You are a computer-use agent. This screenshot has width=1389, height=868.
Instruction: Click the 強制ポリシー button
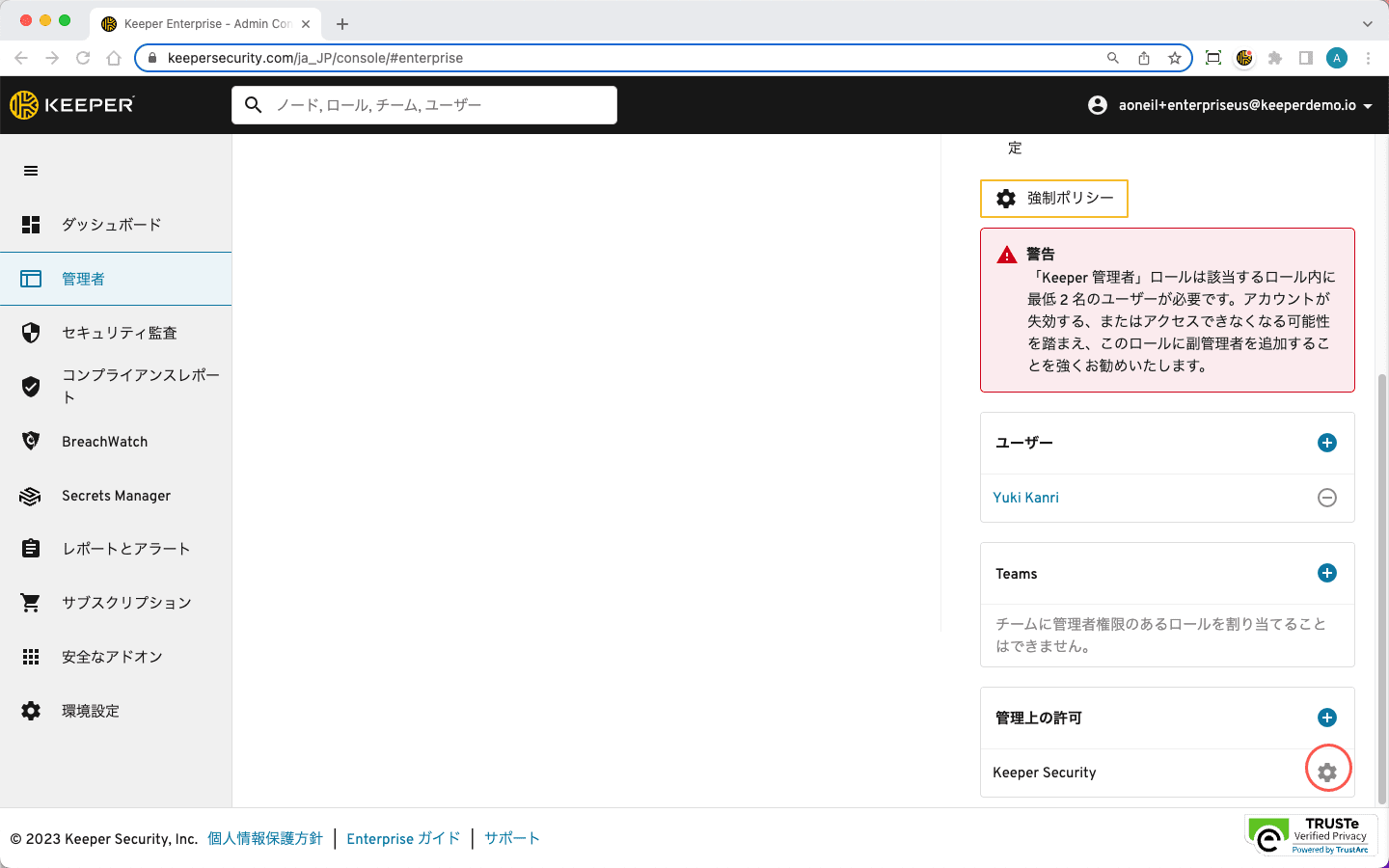[1053, 199]
